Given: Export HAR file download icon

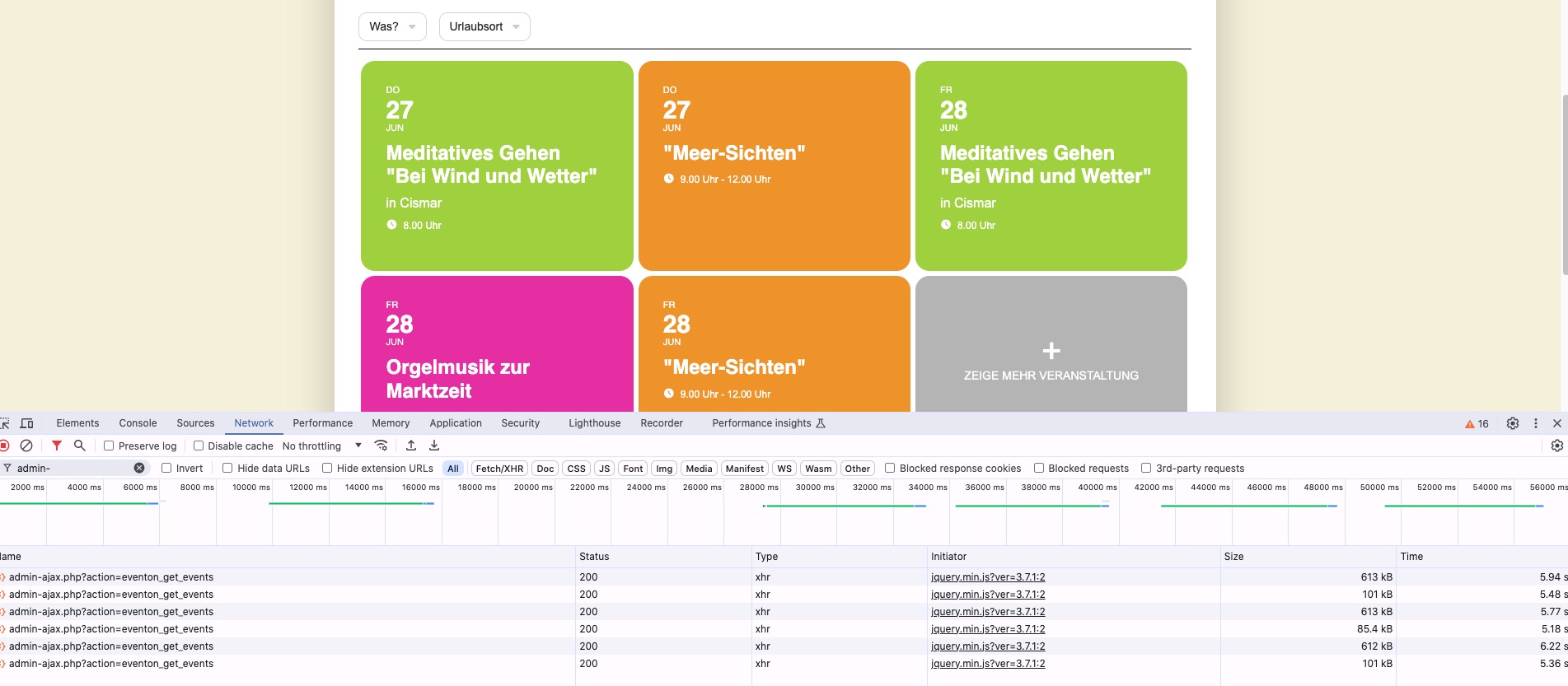Looking at the screenshot, I should 434,446.
